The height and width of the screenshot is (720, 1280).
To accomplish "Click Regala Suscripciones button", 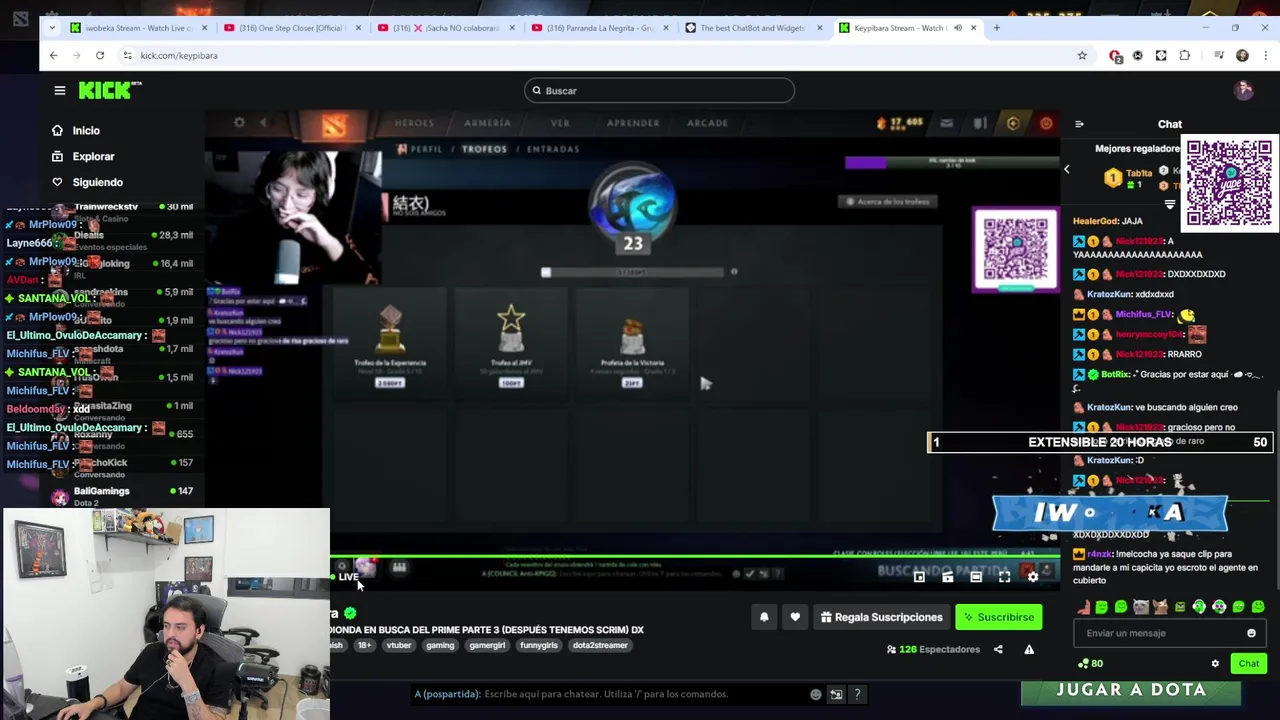I will coord(882,617).
